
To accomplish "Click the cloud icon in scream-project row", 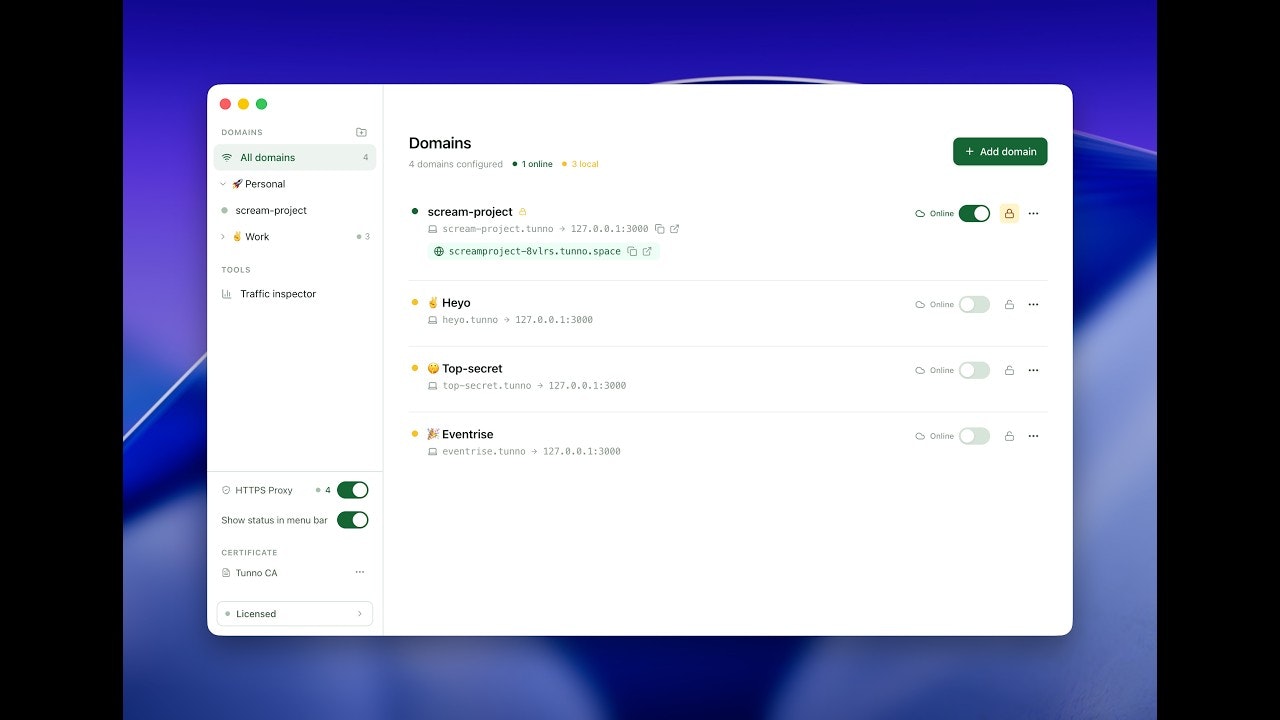I will (920, 213).
